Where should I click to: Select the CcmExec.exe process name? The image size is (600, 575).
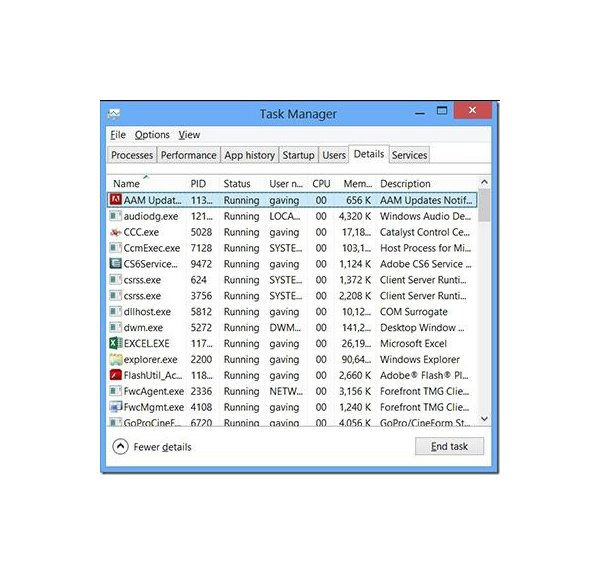152,248
